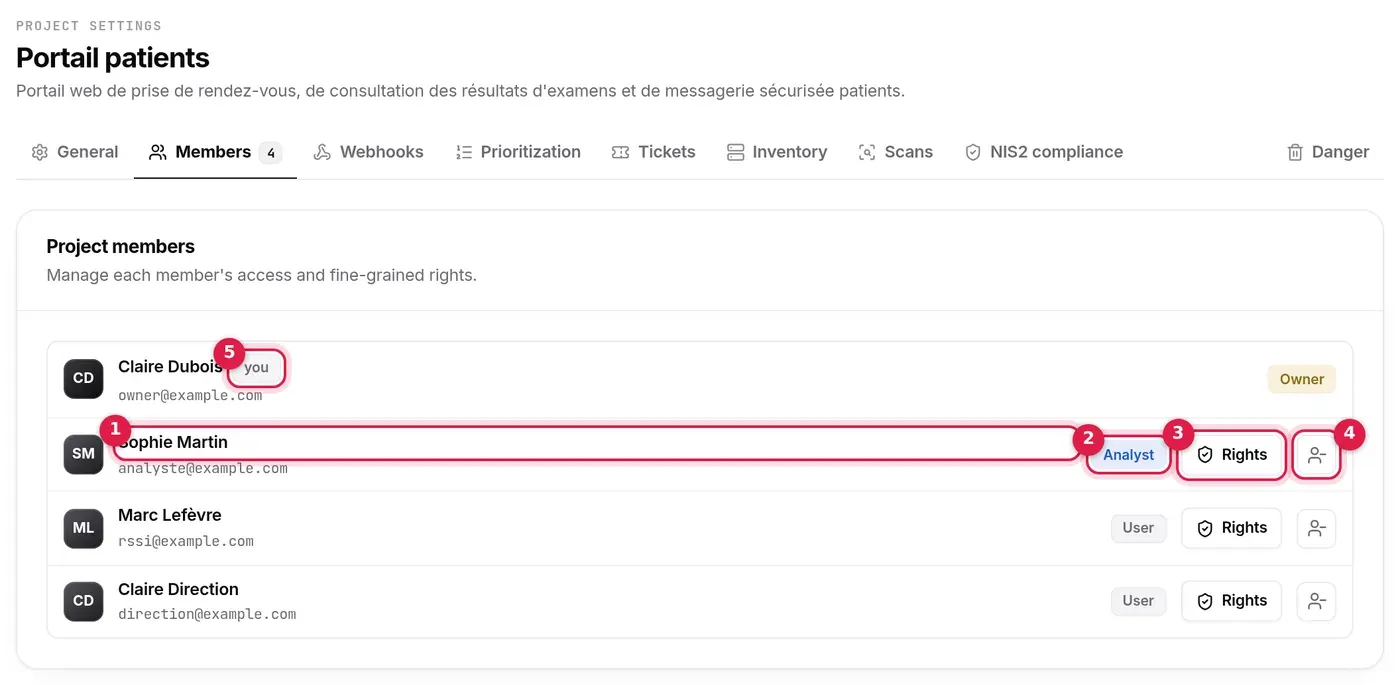Click the CD avatar of Claire Direction
The height and width of the screenshot is (685, 1400).
[x=83, y=601]
